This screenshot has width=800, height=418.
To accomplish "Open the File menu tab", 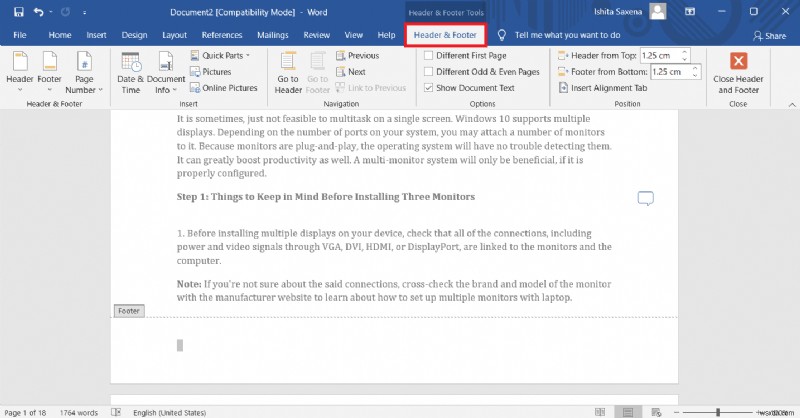I will pyautogui.click(x=20, y=35).
